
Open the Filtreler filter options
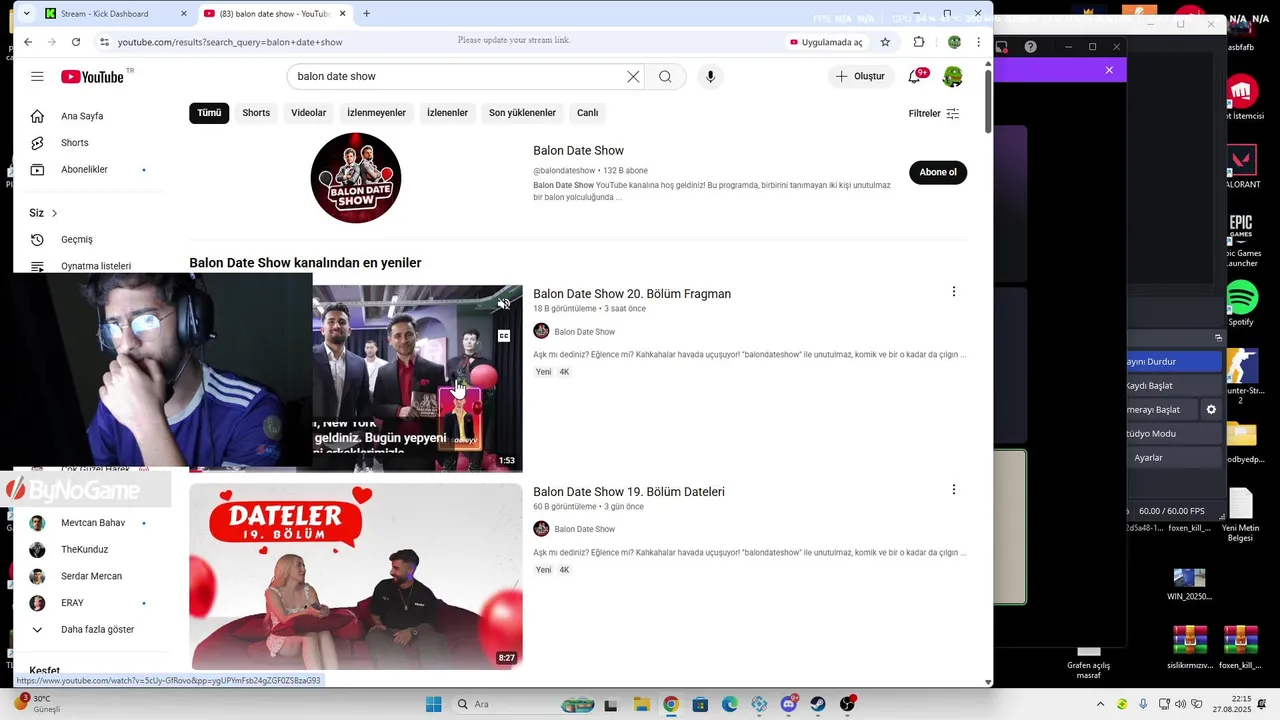934,114
